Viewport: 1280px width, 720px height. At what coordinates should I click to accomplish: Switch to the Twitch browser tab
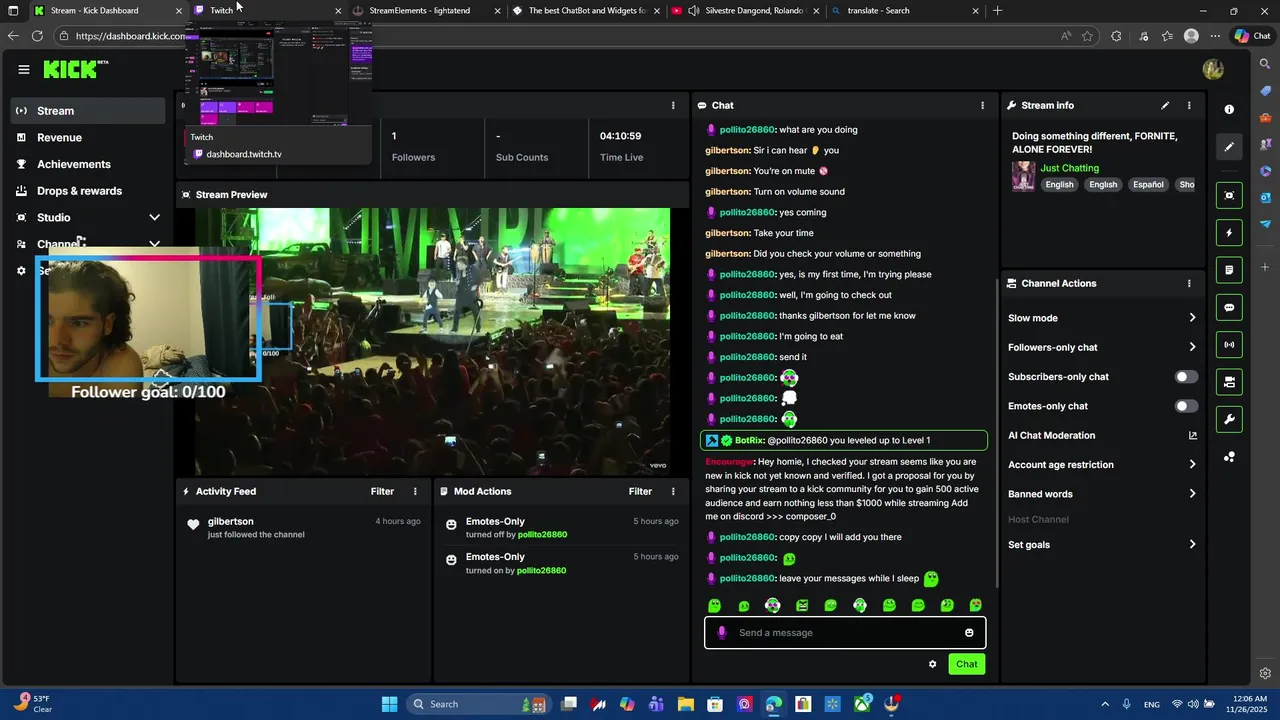266,11
